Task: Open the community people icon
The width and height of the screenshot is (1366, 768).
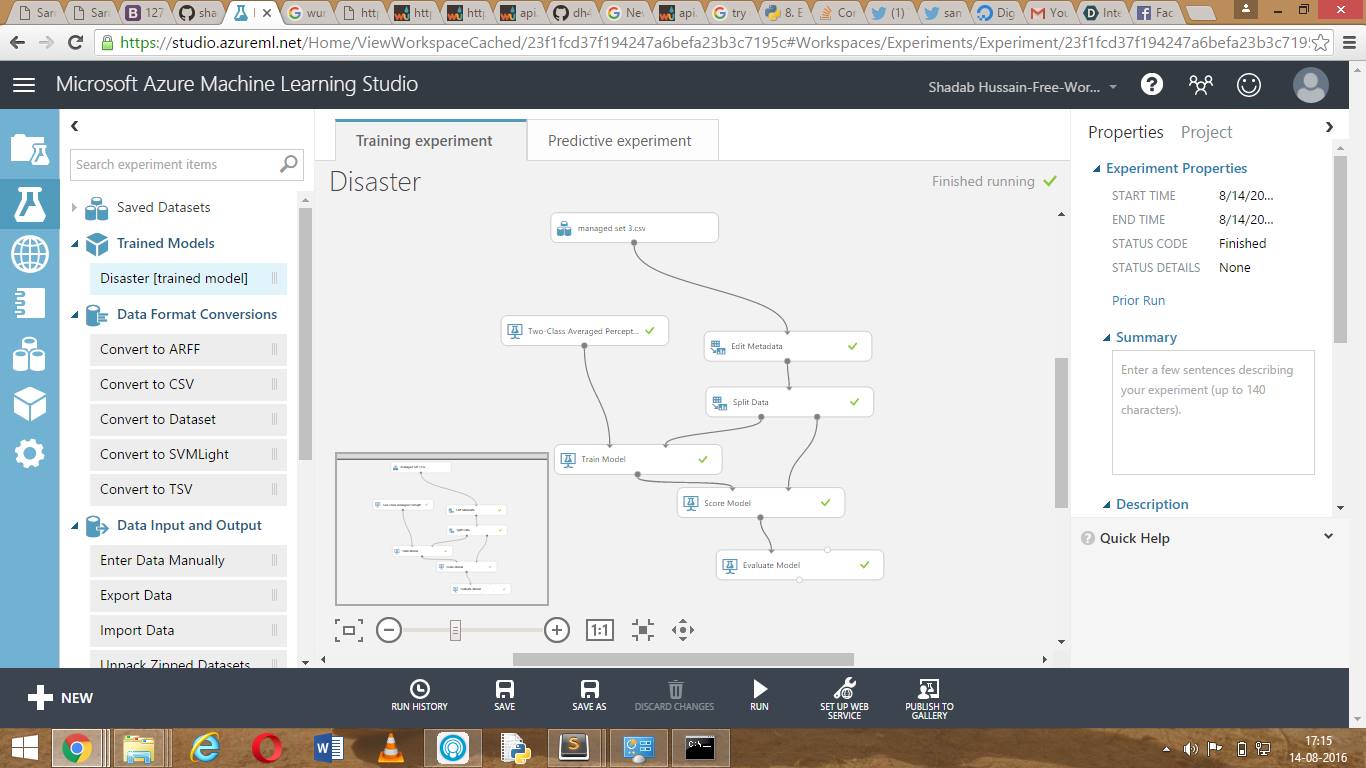Action: click(1201, 85)
